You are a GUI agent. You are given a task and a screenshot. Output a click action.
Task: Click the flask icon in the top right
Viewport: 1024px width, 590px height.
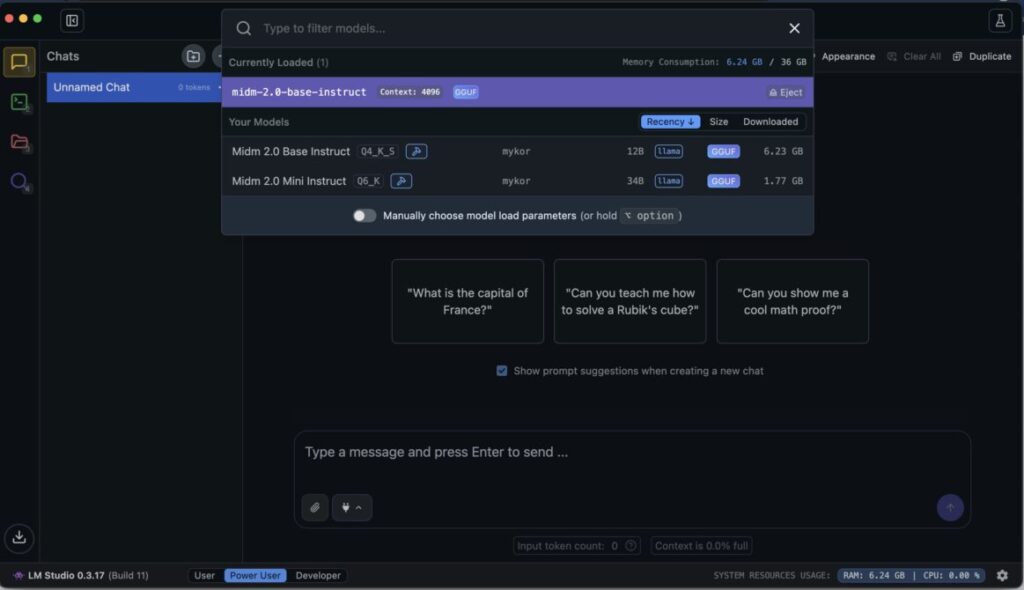coord(1000,21)
